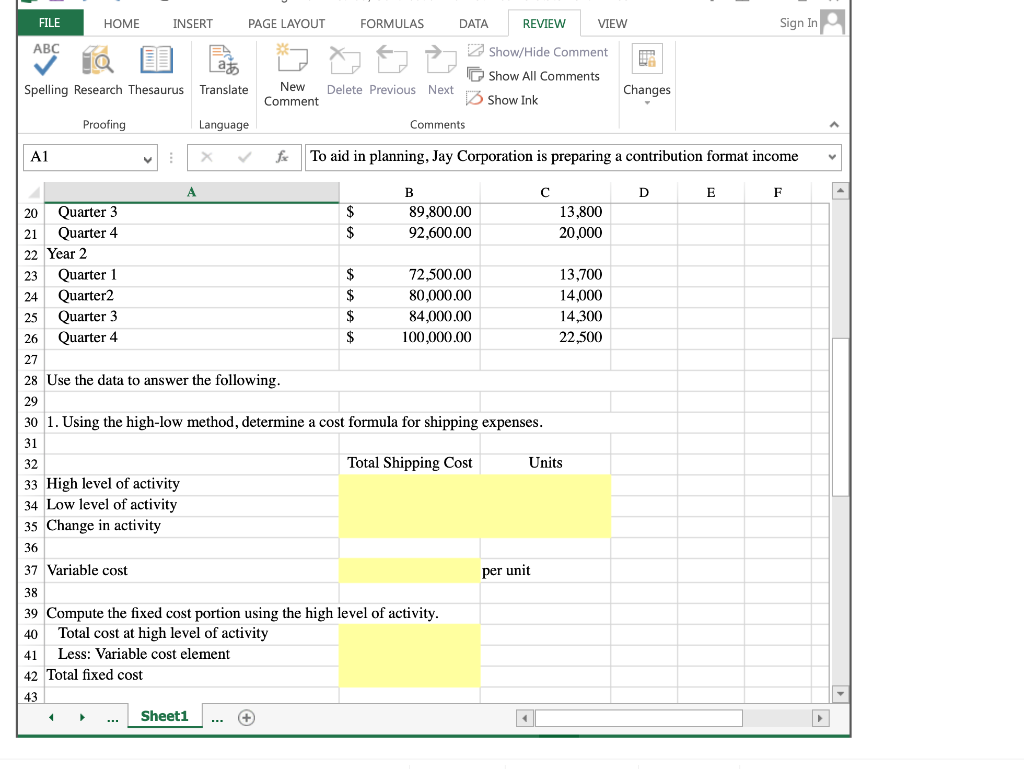This screenshot has height=769, width=1024.
Task: Open the FILE tab
Action: point(50,23)
